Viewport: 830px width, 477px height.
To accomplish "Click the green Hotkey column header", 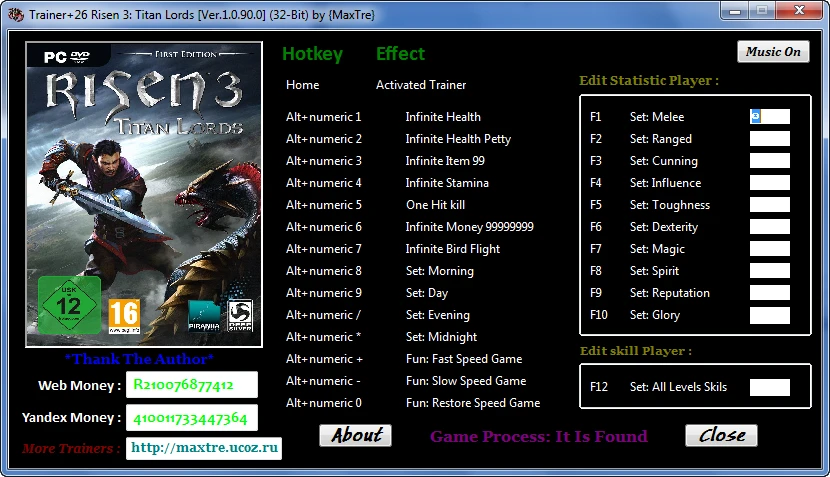I will [x=312, y=54].
